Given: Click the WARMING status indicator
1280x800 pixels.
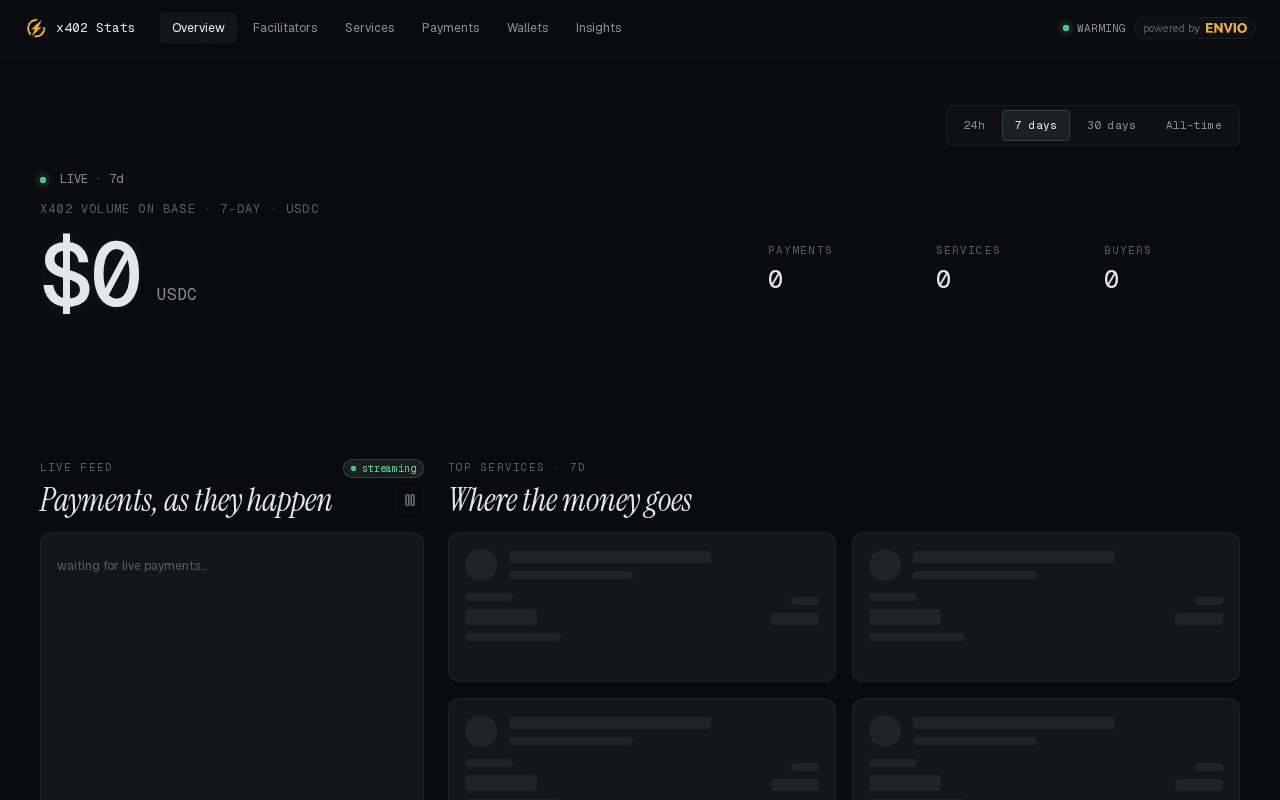Looking at the screenshot, I should pos(1093,28).
